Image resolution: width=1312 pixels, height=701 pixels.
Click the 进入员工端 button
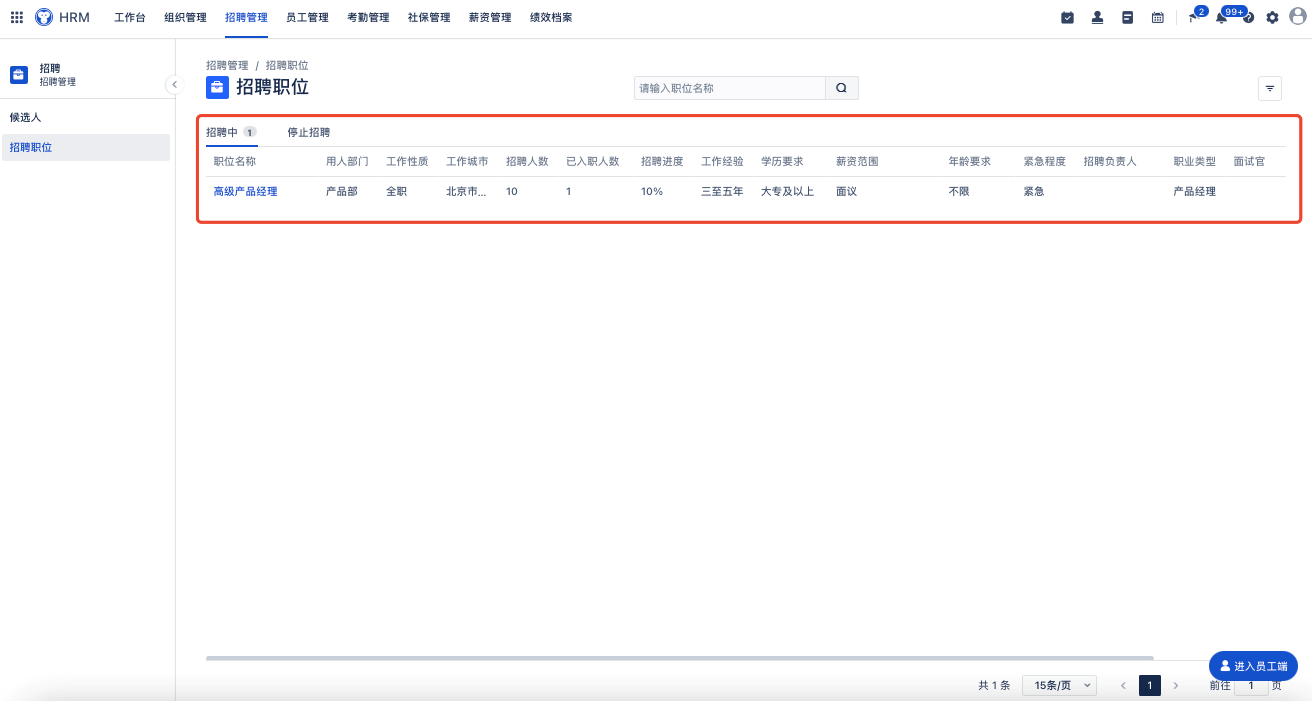tap(1254, 666)
